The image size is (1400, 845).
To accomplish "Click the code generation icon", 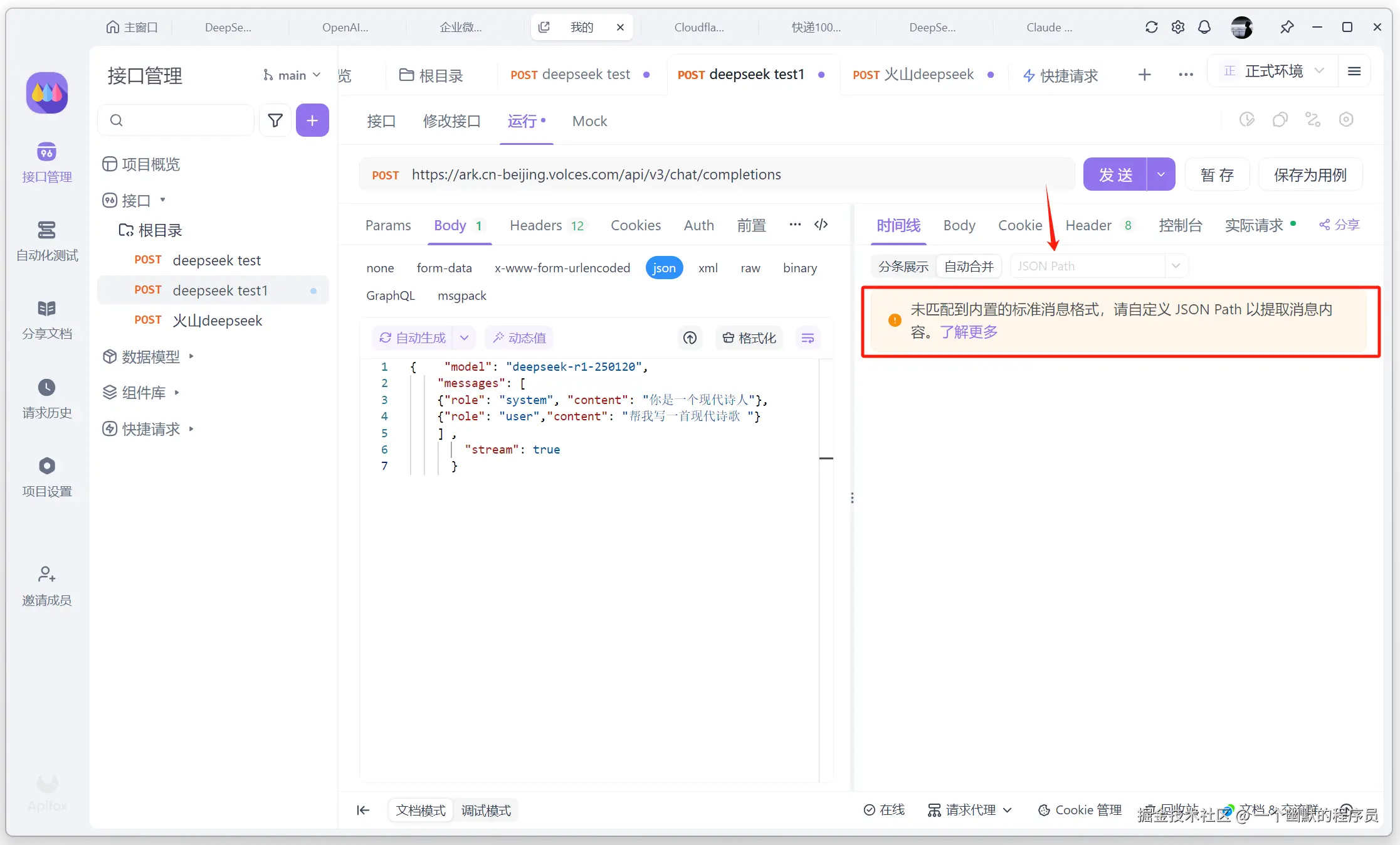I will click(x=821, y=225).
